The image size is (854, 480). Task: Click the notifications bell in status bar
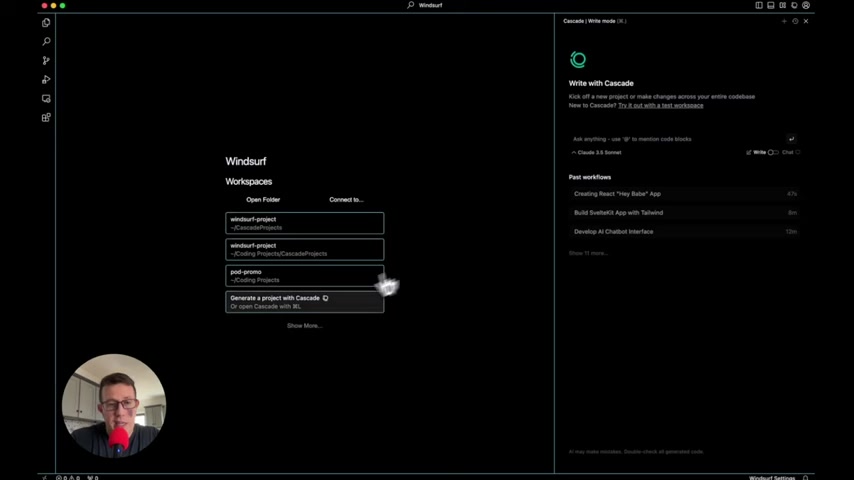[x=806, y=477]
